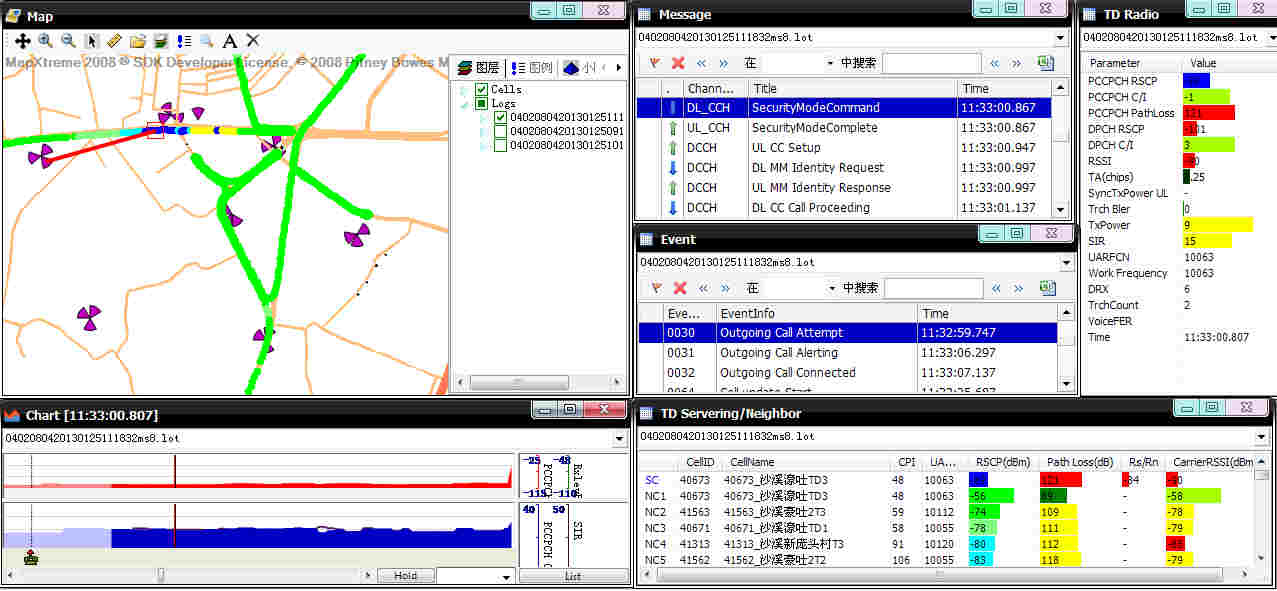Enable the 040208042013012509 log checkbox
This screenshot has height=591, width=1277.
[501, 131]
